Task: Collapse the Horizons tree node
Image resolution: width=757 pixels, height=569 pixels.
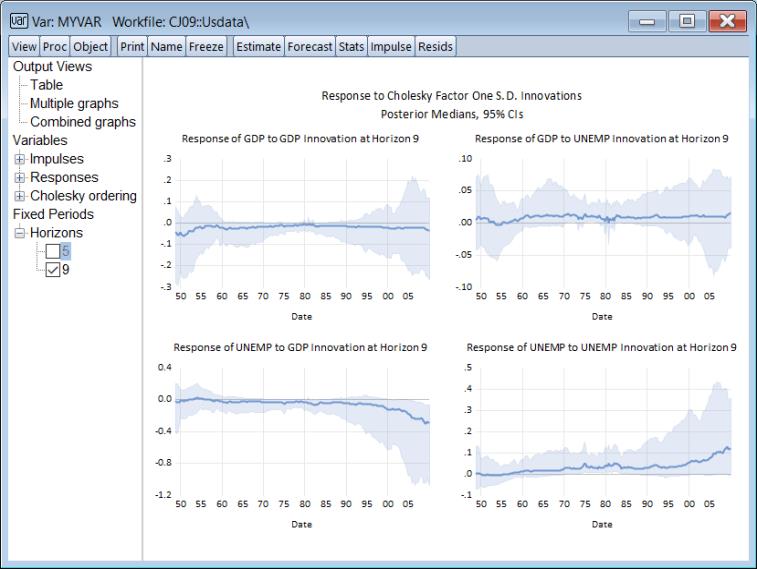Action: pyautogui.click(x=20, y=233)
